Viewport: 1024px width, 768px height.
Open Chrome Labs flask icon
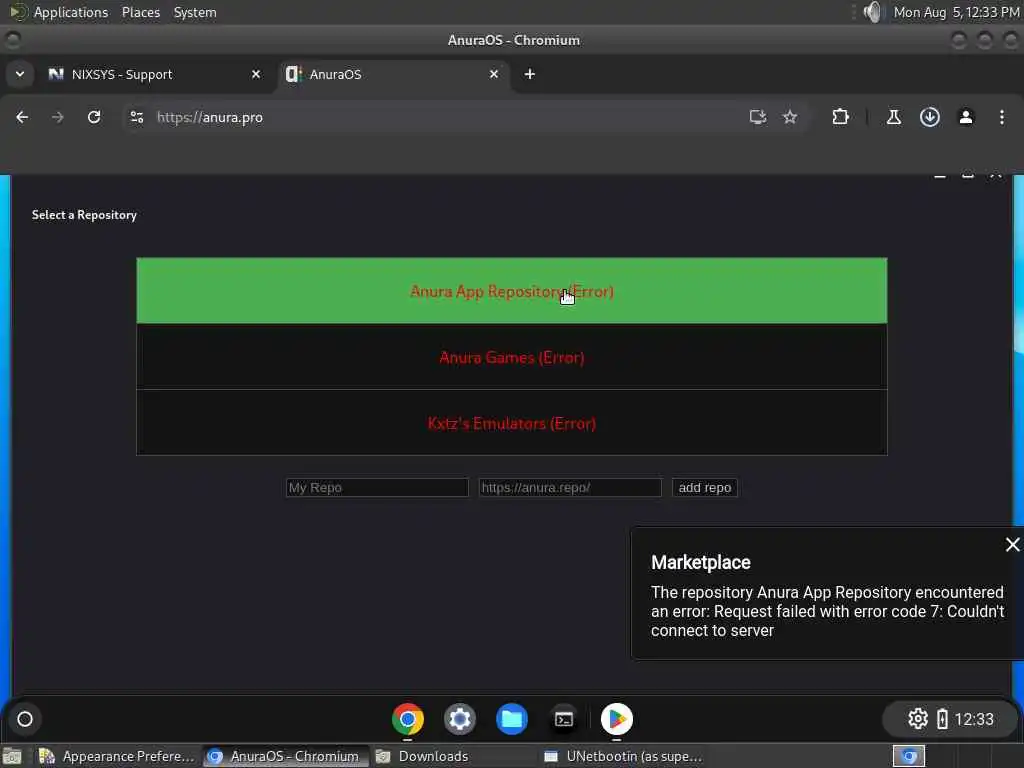[894, 118]
